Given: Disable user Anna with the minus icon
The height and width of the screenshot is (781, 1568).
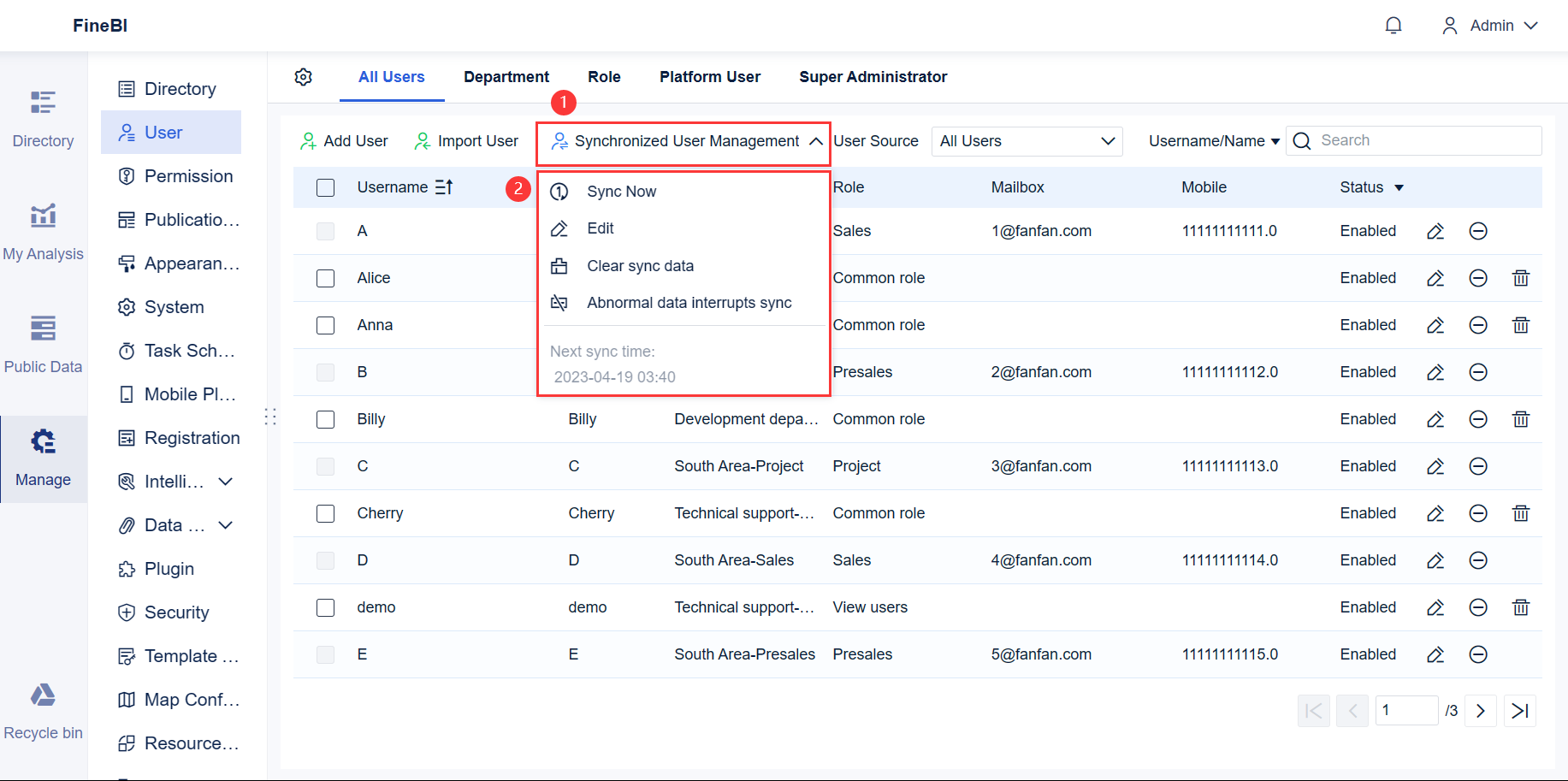Looking at the screenshot, I should click(x=1478, y=325).
